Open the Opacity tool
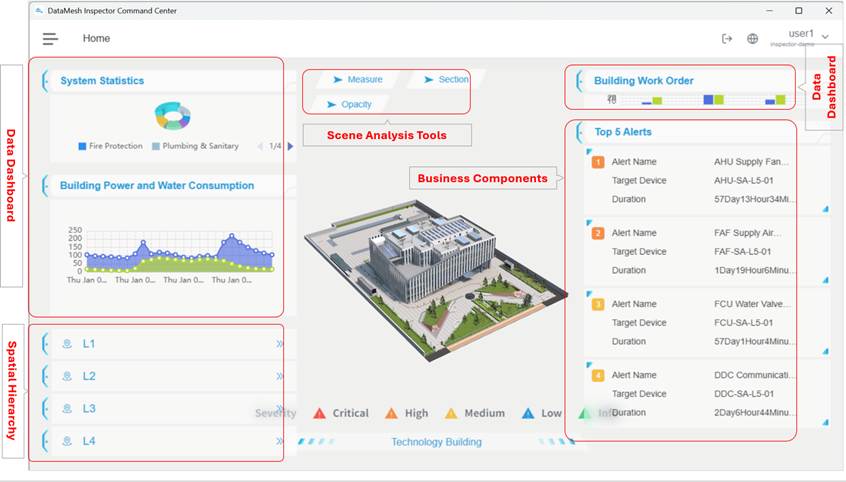This screenshot has height=482, width=846. [x=349, y=104]
